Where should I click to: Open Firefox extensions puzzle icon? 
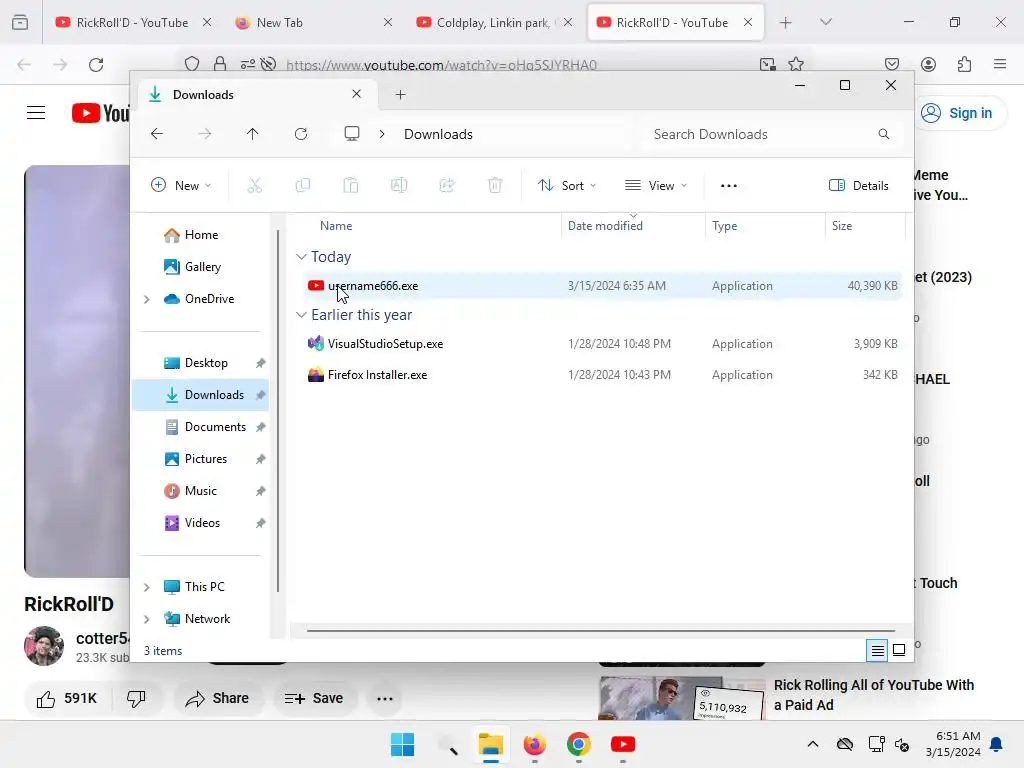coord(965,64)
